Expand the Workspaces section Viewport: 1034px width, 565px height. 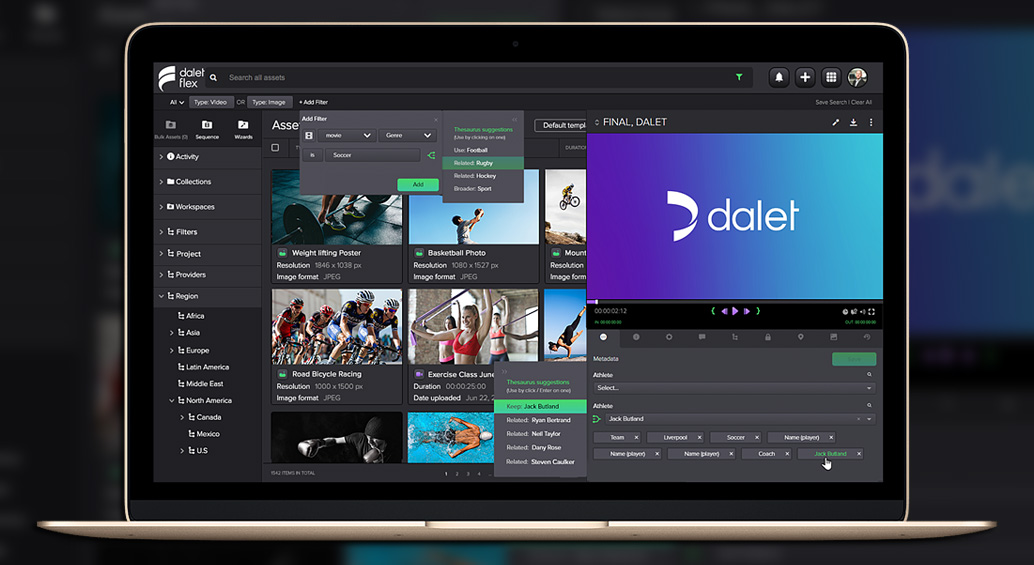(x=162, y=207)
